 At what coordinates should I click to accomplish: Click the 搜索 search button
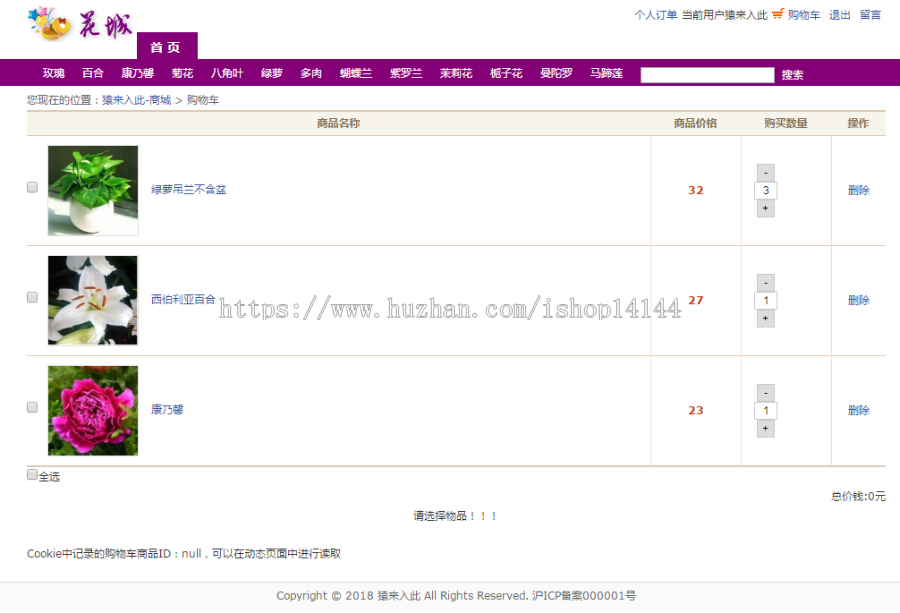click(x=792, y=74)
